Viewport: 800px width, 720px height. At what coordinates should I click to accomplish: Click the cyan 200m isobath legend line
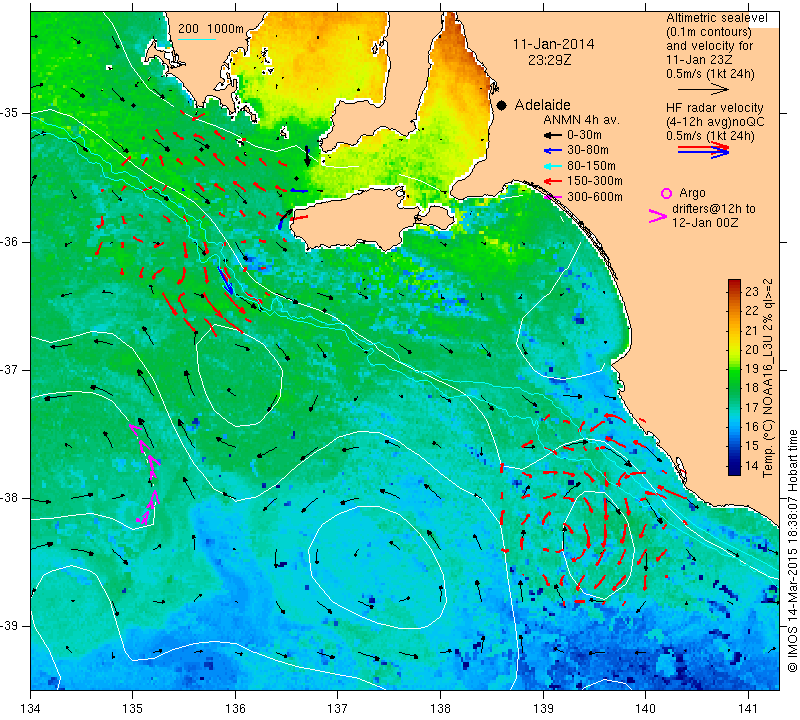tap(197, 39)
